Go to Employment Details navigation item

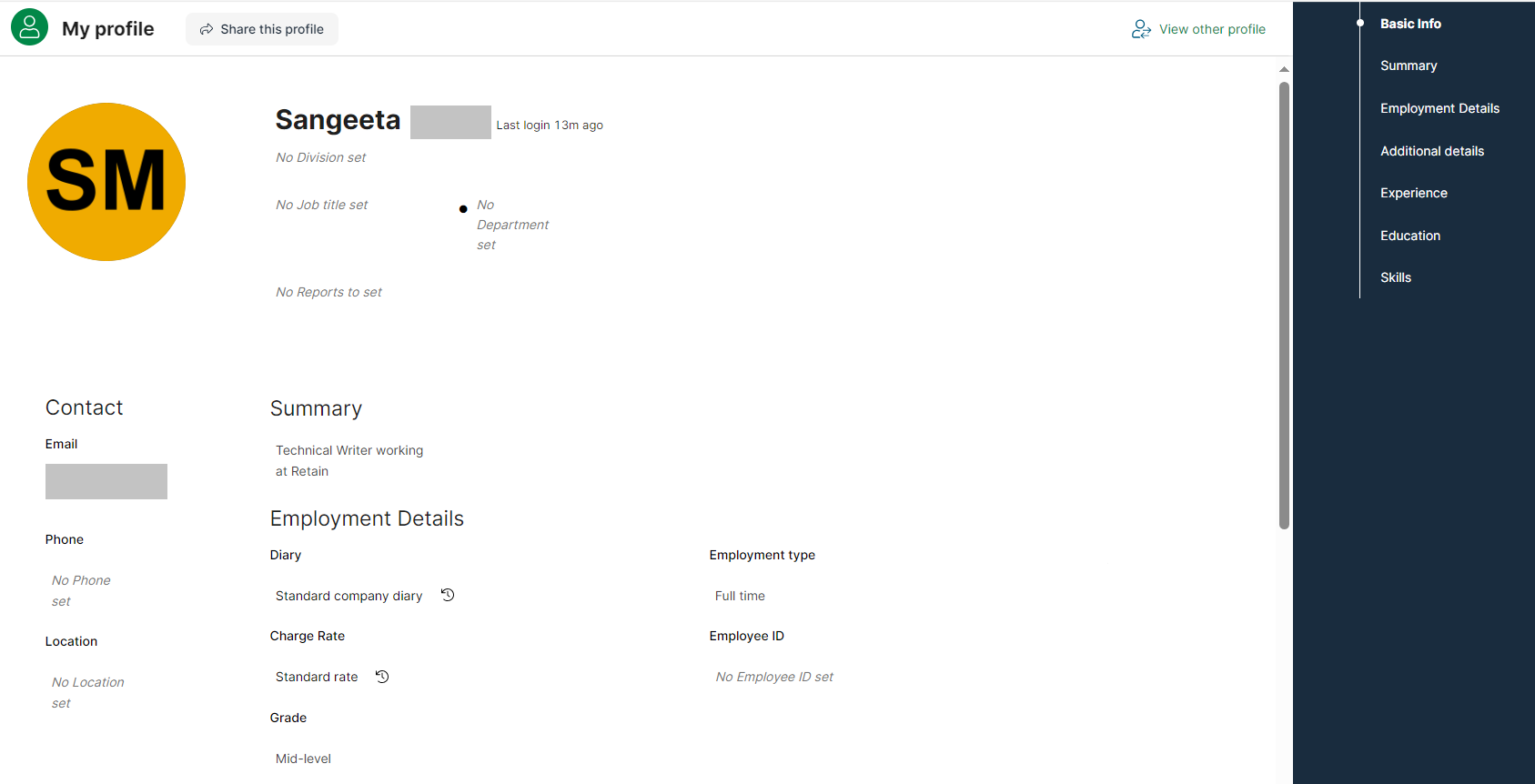1439,108
